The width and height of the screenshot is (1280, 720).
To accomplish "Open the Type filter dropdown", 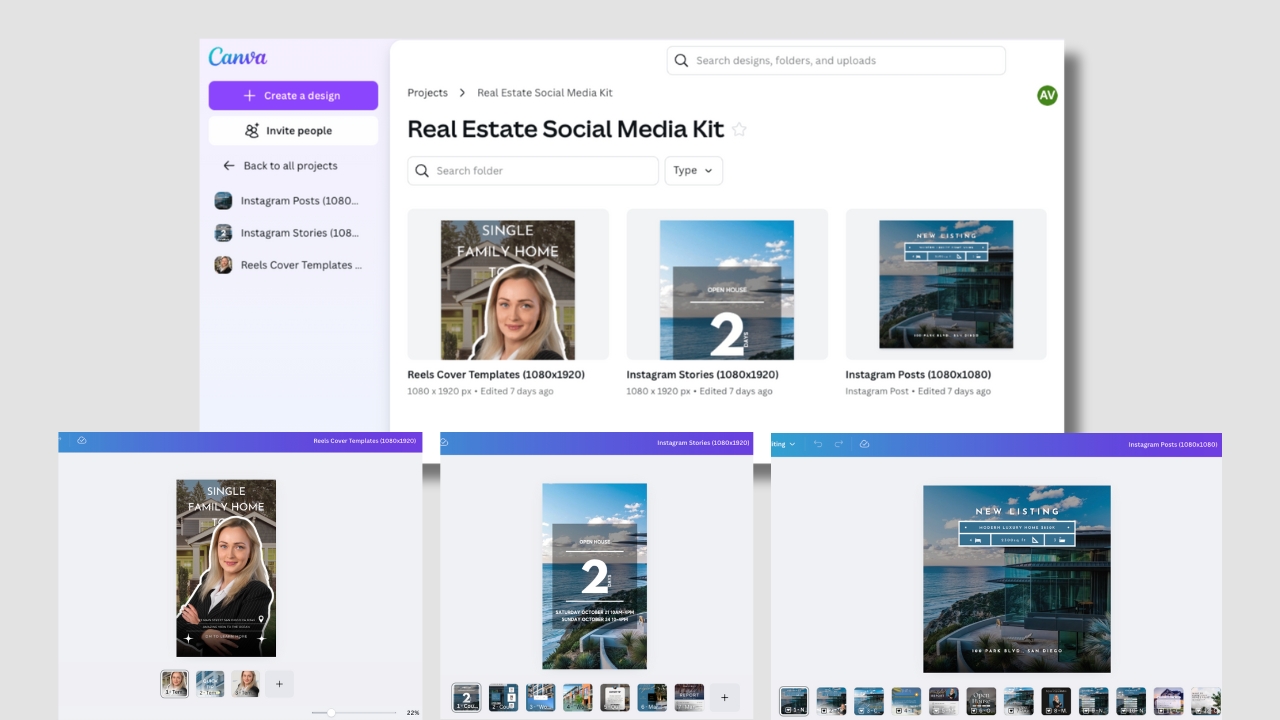I will pos(693,170).
